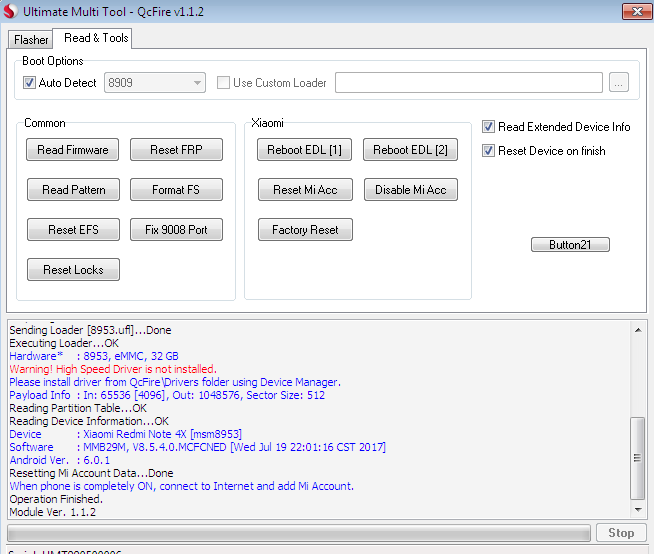654x554 pixels.
Task: Click the log scrollbar up arrow
Action: tap(638, 328)
